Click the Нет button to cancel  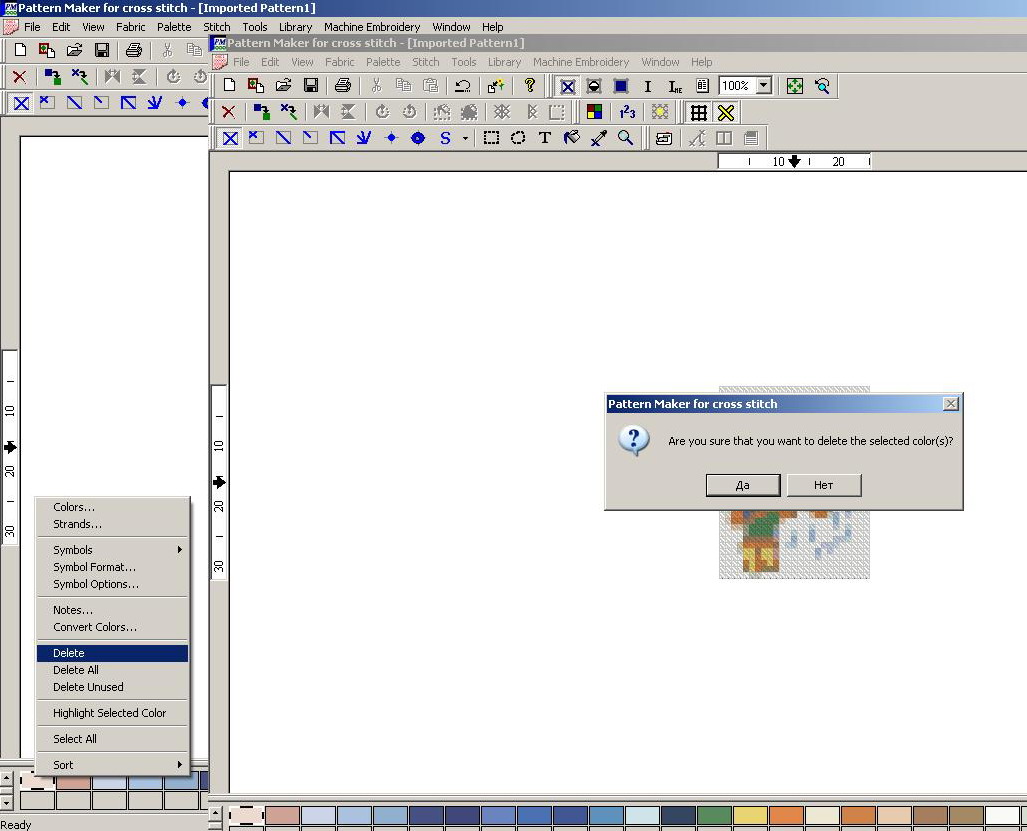[x=823, y=485]
